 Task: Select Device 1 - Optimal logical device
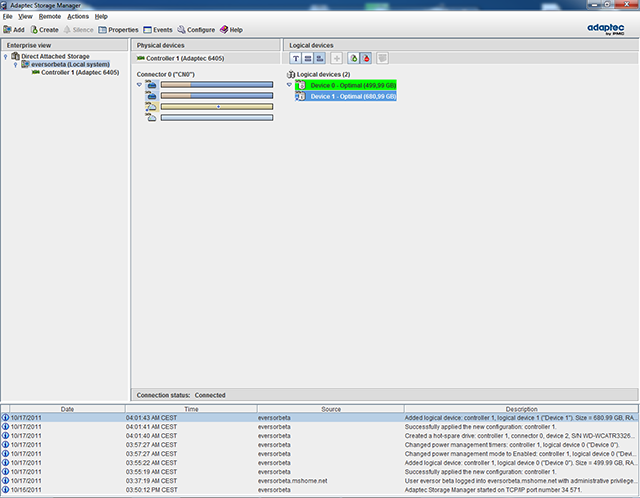tap(346, 96)
